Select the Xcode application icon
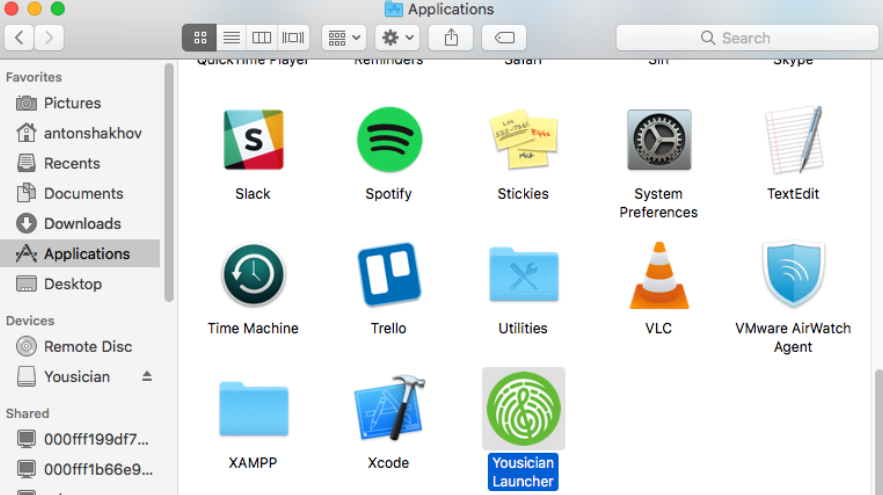 (x=389, y=411)
